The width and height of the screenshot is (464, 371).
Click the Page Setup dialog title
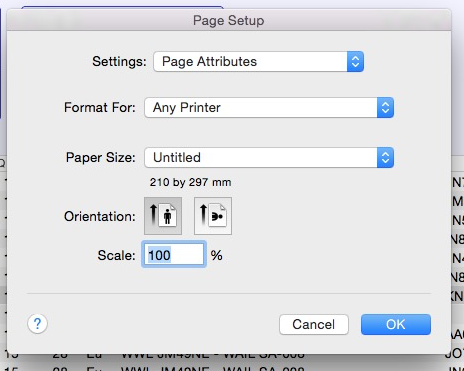point(229,21)
